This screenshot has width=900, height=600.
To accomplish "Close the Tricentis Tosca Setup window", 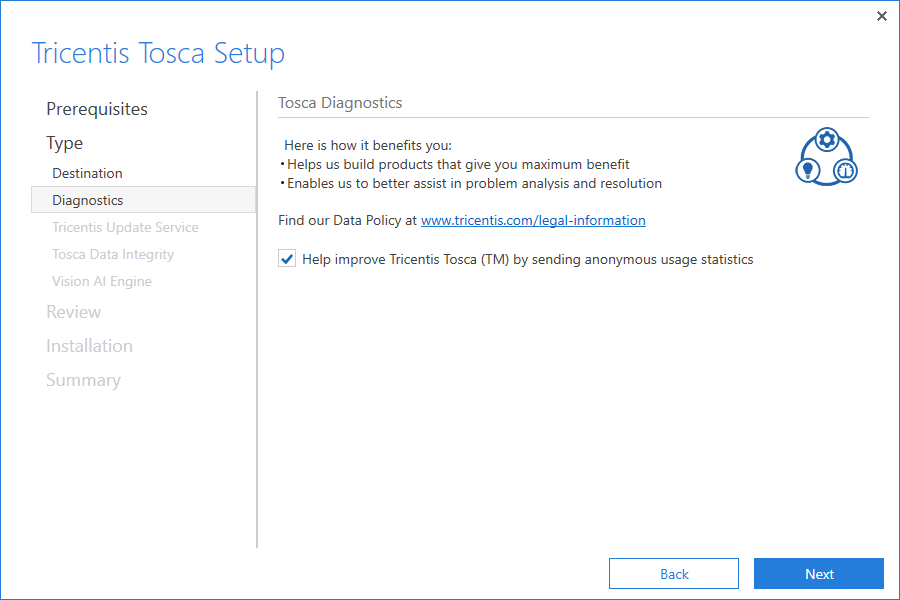I will point(881,16).
